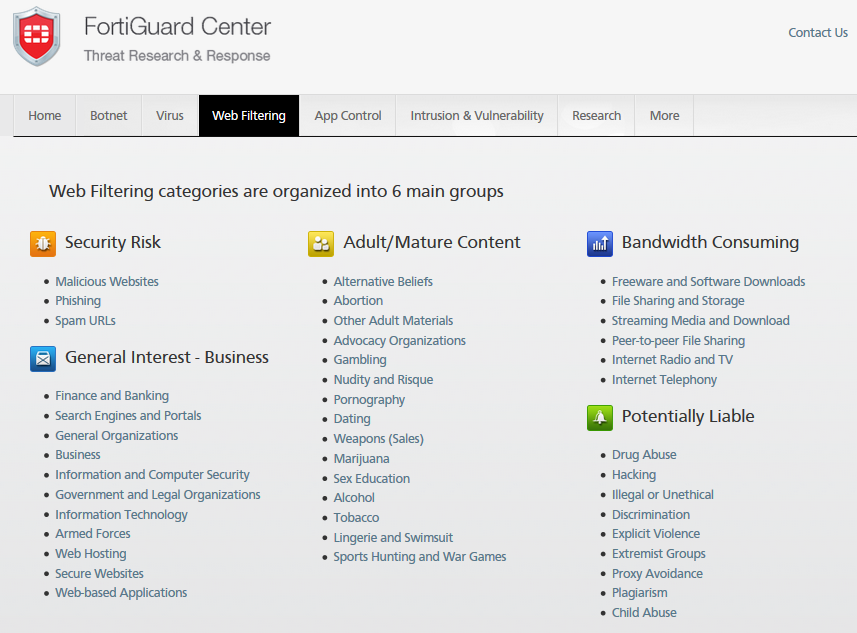The height and width of the screenshot is (633, 857).
Task: Open Nudity and Risque link
Action: [383, 380]
